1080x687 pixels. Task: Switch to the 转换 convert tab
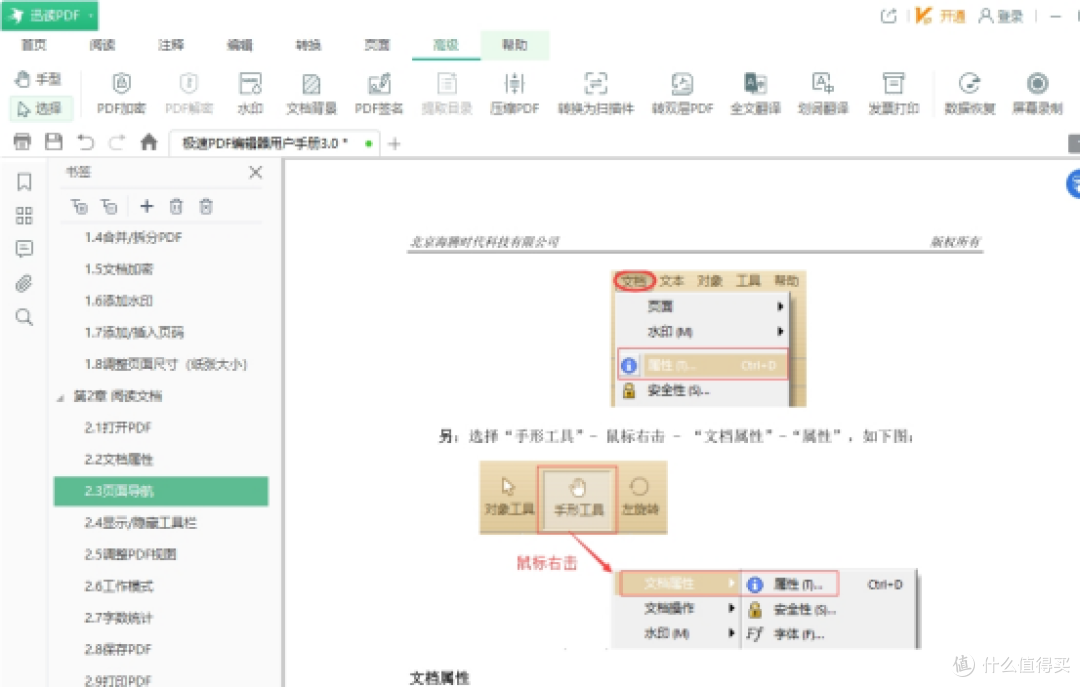tap(309, 45)
